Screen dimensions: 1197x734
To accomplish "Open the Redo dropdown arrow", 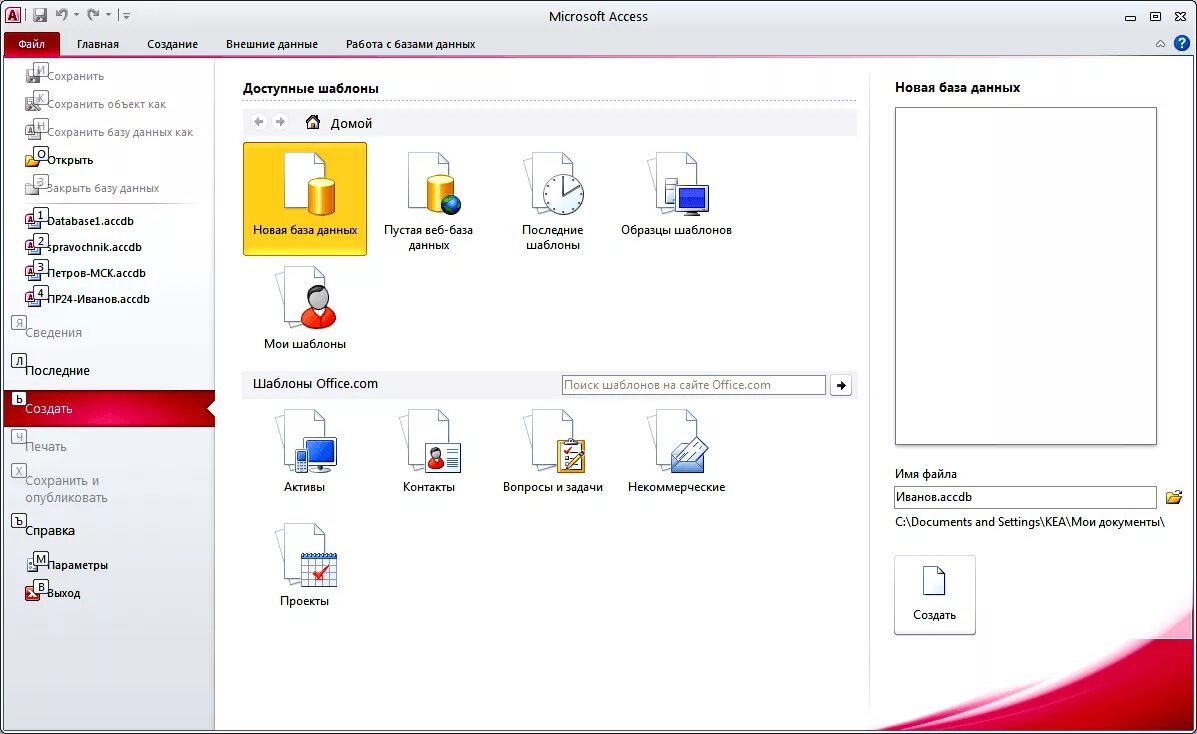I will (108, 15).
